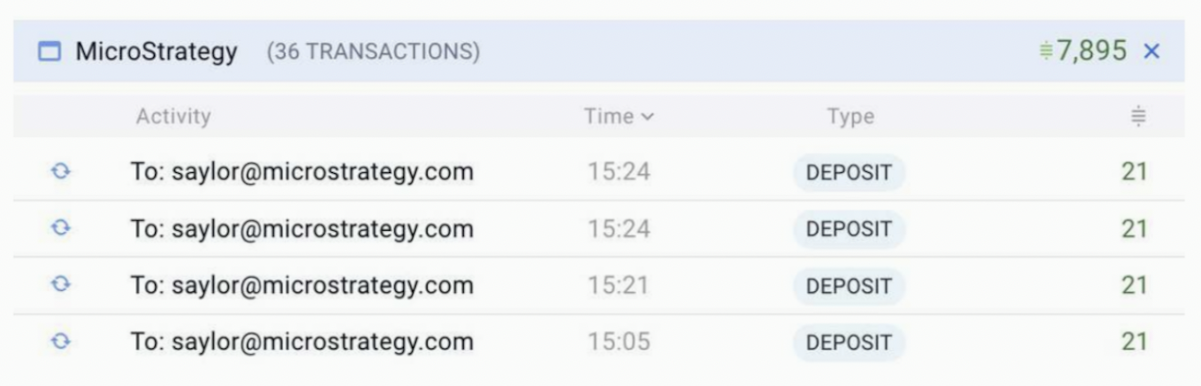
Task: Select the DEPOSIT badge in the topmost row
Action: 849,172
